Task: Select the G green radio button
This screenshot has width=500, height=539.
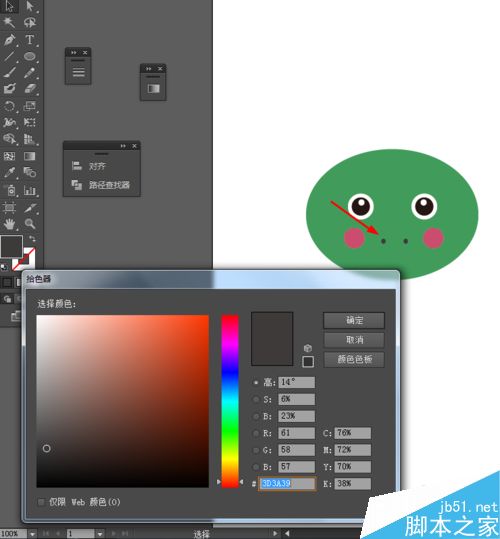Action: [256, 450]
